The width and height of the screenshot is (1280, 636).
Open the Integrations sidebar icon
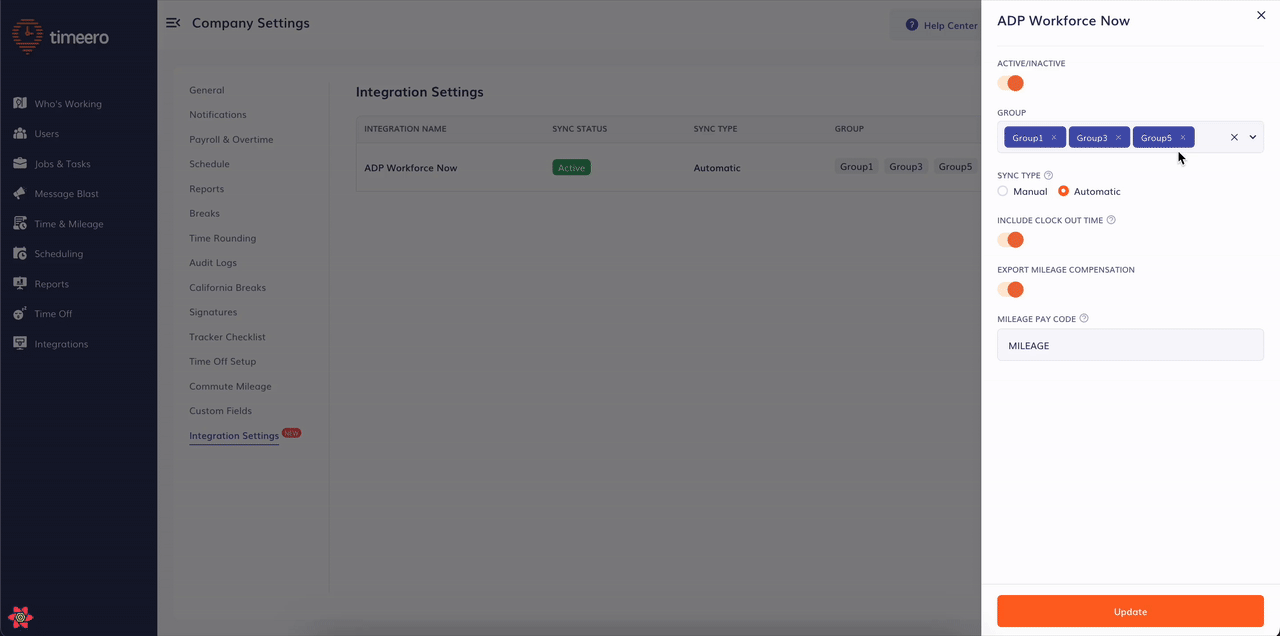tap(20, 343)
